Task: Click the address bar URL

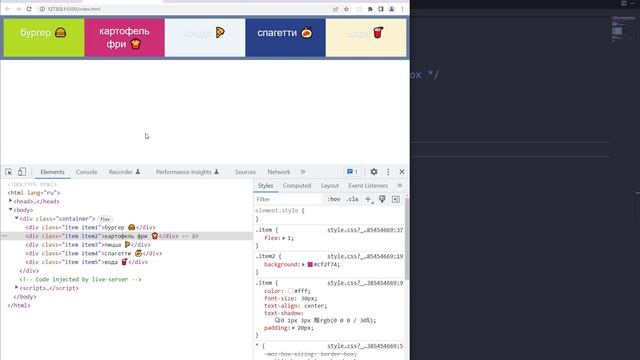Action: [x=74, y=9]
